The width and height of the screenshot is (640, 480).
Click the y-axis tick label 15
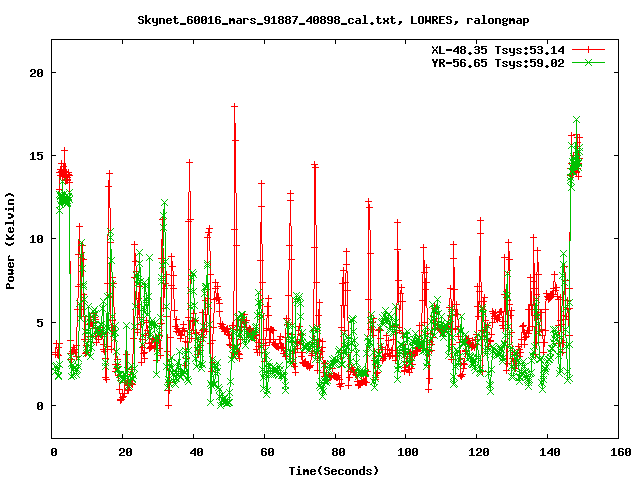pyautogui.click(x=36, y=156)
